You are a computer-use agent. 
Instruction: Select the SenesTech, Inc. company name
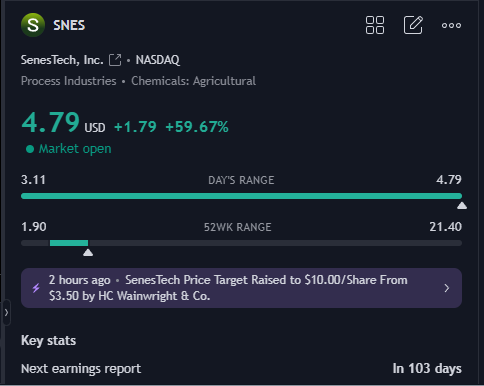pos(62,60)
